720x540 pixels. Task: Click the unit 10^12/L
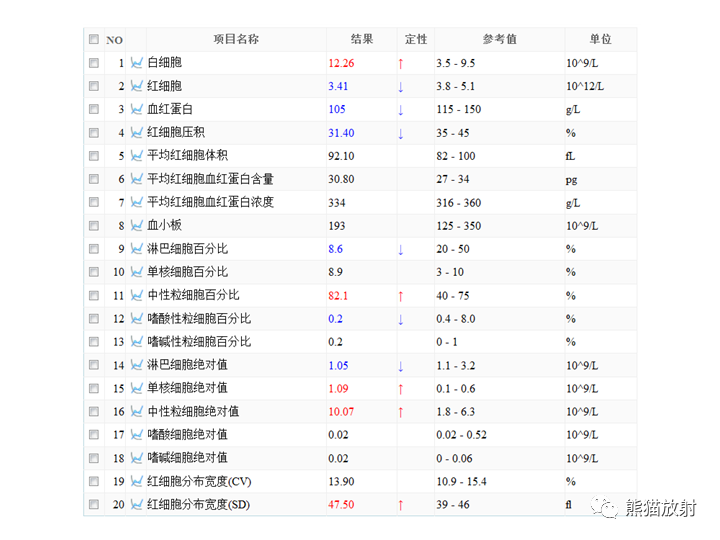[x=585, y=86]
